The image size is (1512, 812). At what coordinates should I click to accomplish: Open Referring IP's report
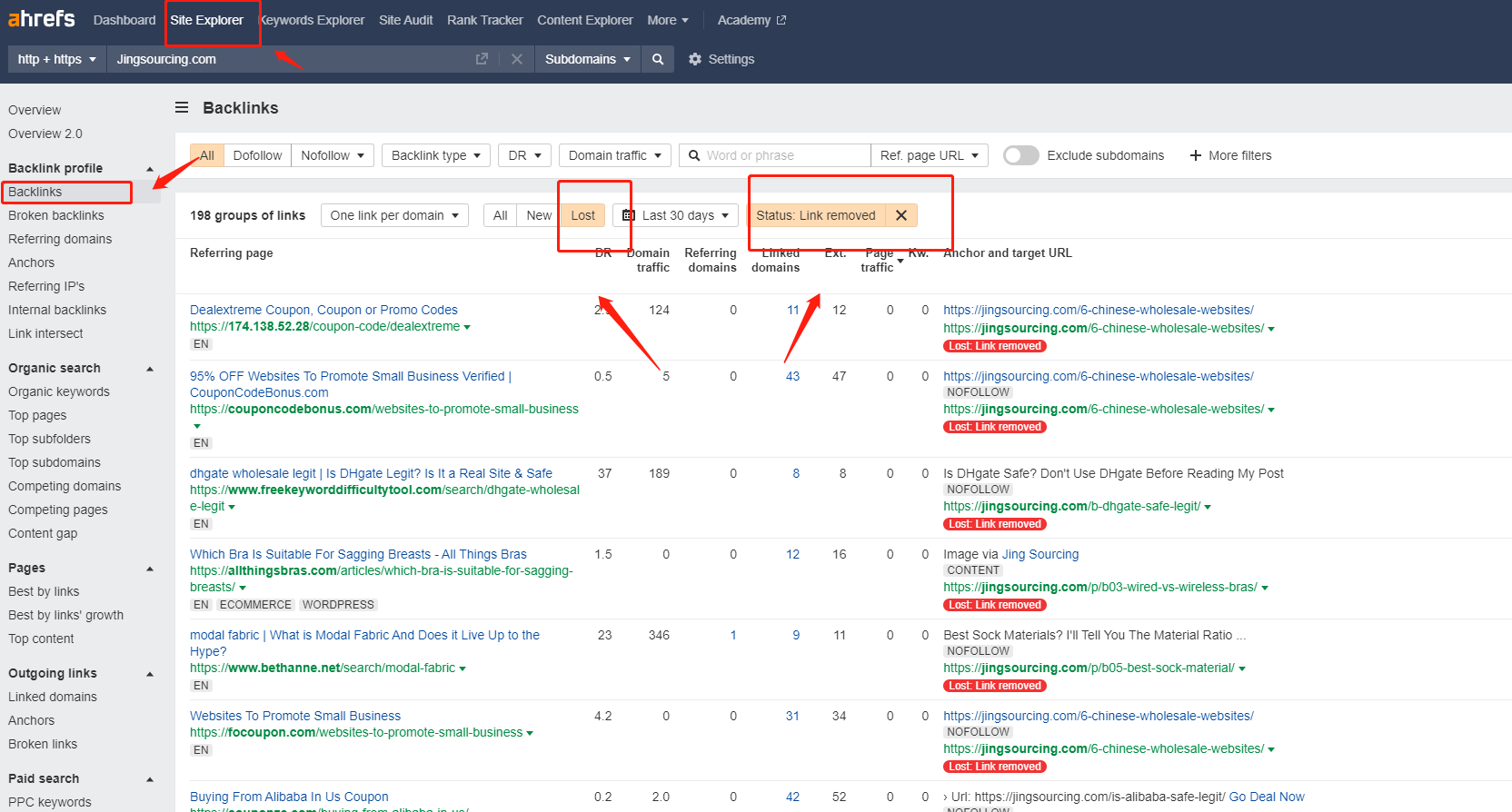coord(46,286)
